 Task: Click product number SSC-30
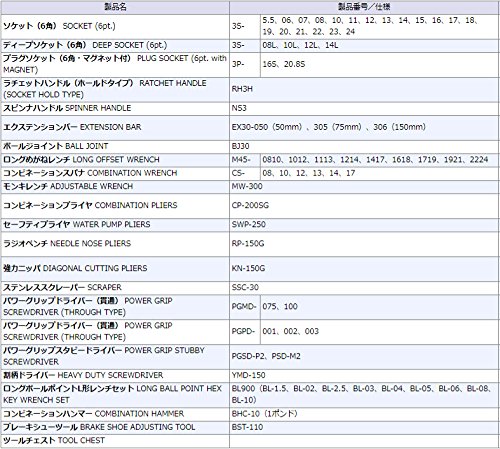click(364, 288)
